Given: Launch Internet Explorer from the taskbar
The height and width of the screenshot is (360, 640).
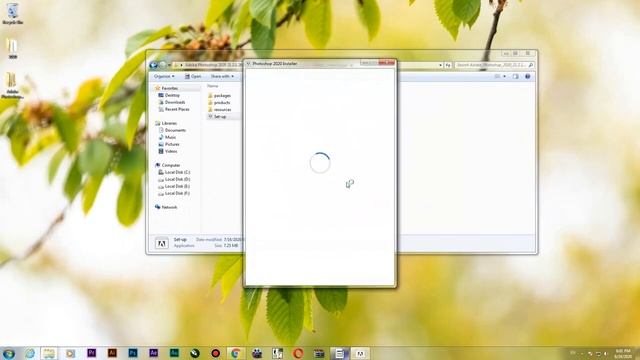Looking at the screenshot, I should 29,353.
